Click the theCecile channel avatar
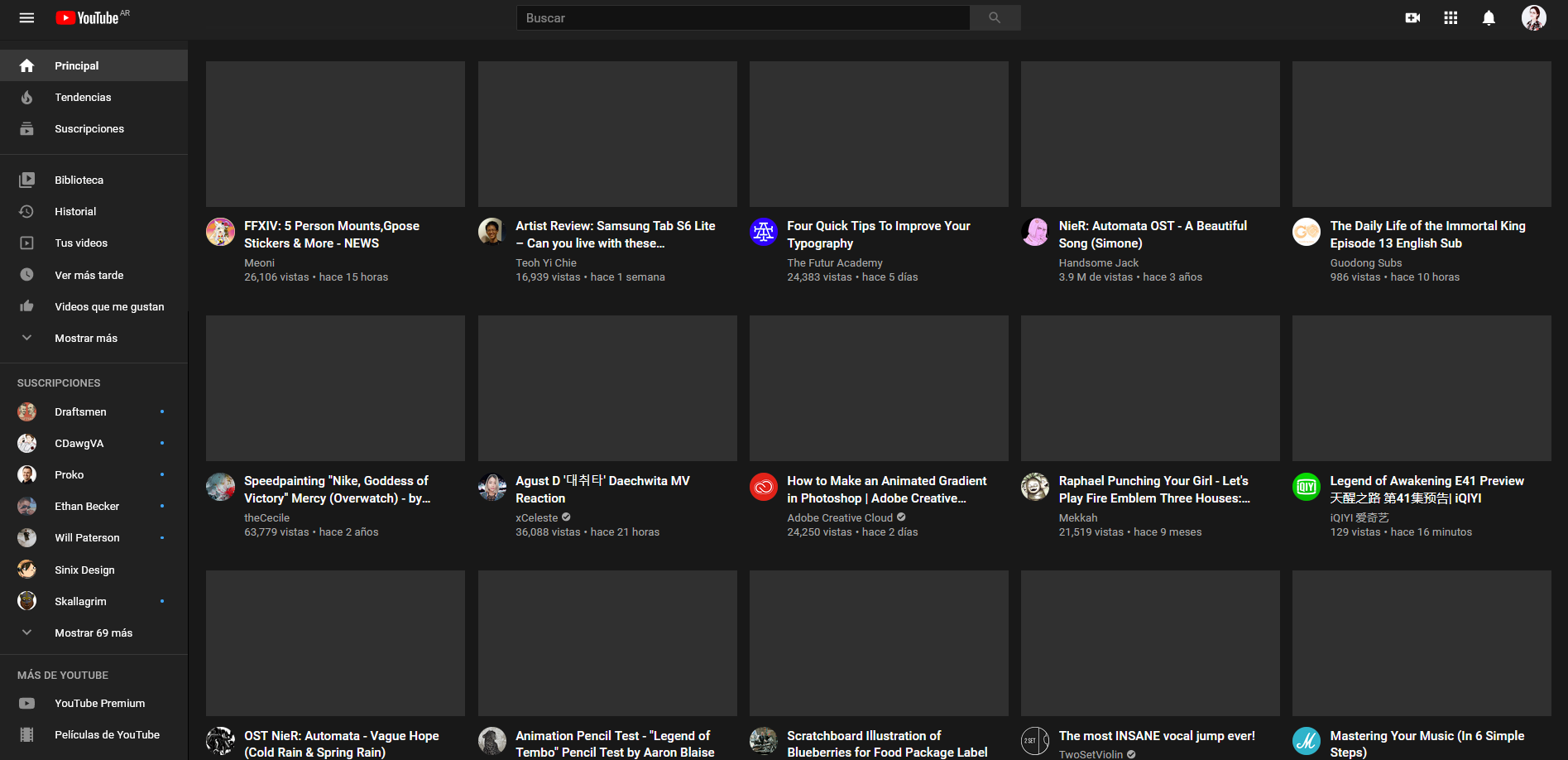Image resolution: width=1568 pixels, height=760 pixels. coord(220,487)
